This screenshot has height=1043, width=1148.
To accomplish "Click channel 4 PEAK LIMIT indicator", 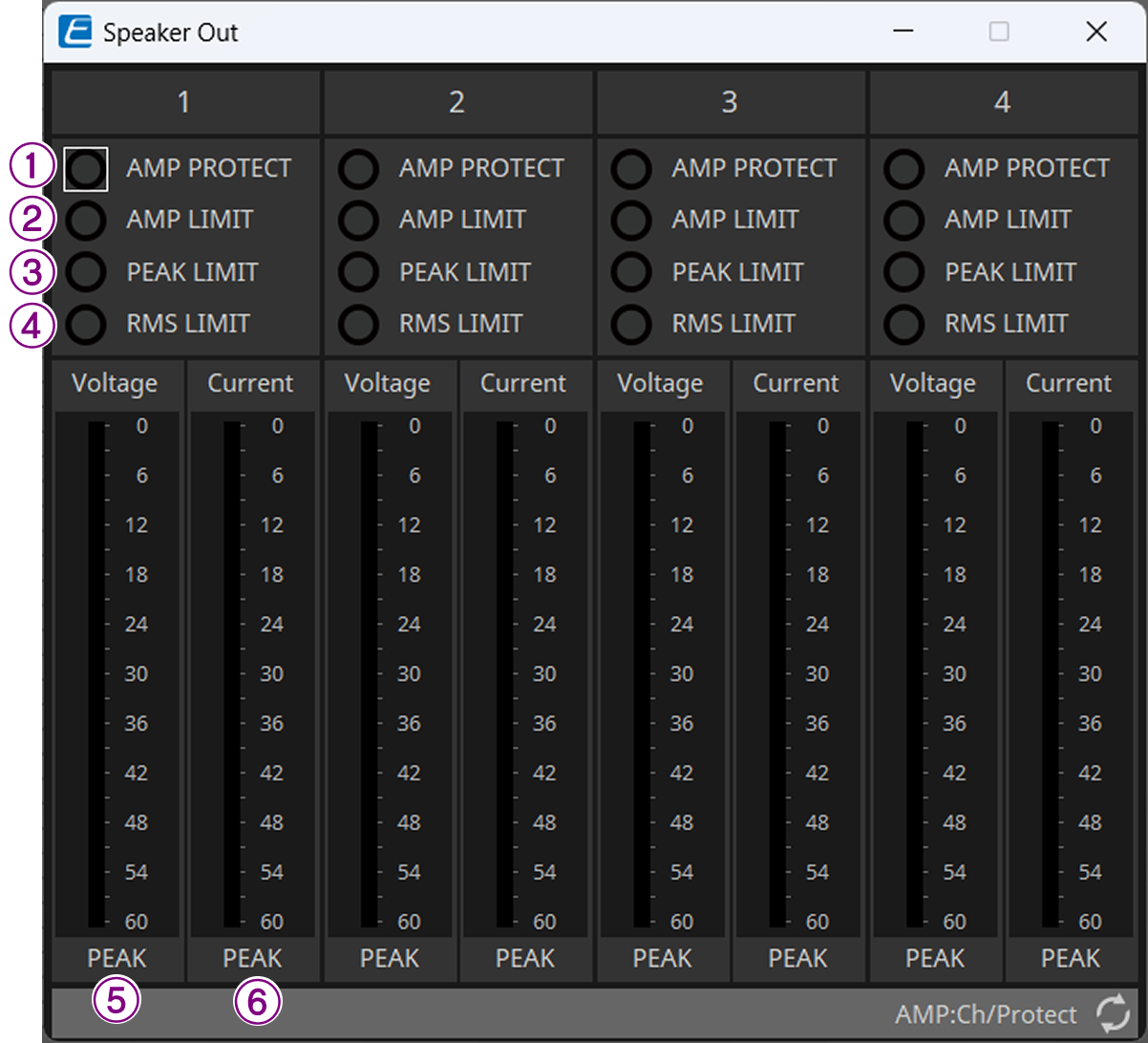I will click(904, 272).
